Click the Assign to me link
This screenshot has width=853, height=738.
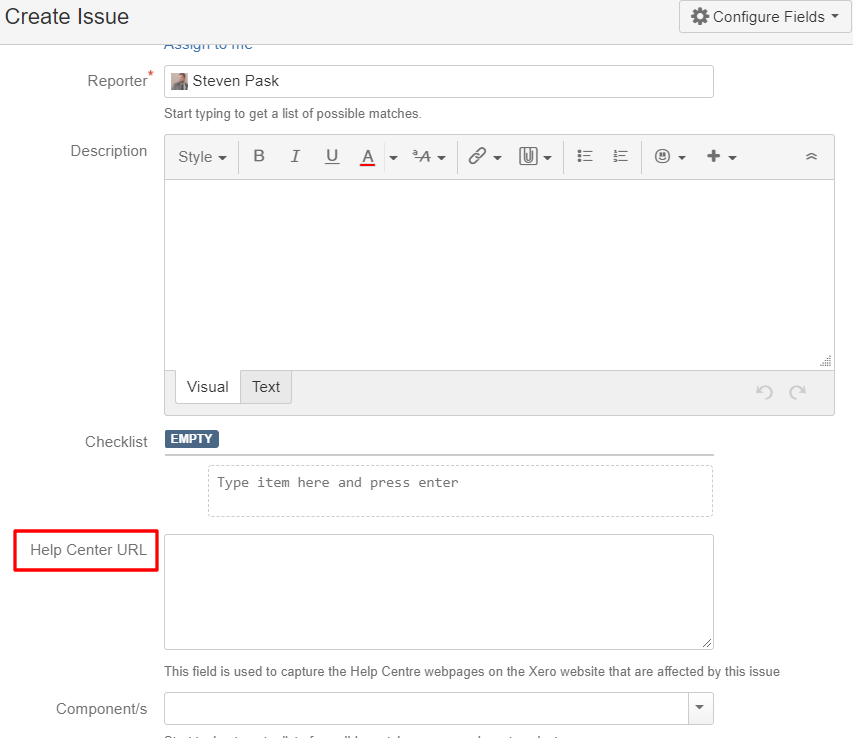tap(208, 45)
